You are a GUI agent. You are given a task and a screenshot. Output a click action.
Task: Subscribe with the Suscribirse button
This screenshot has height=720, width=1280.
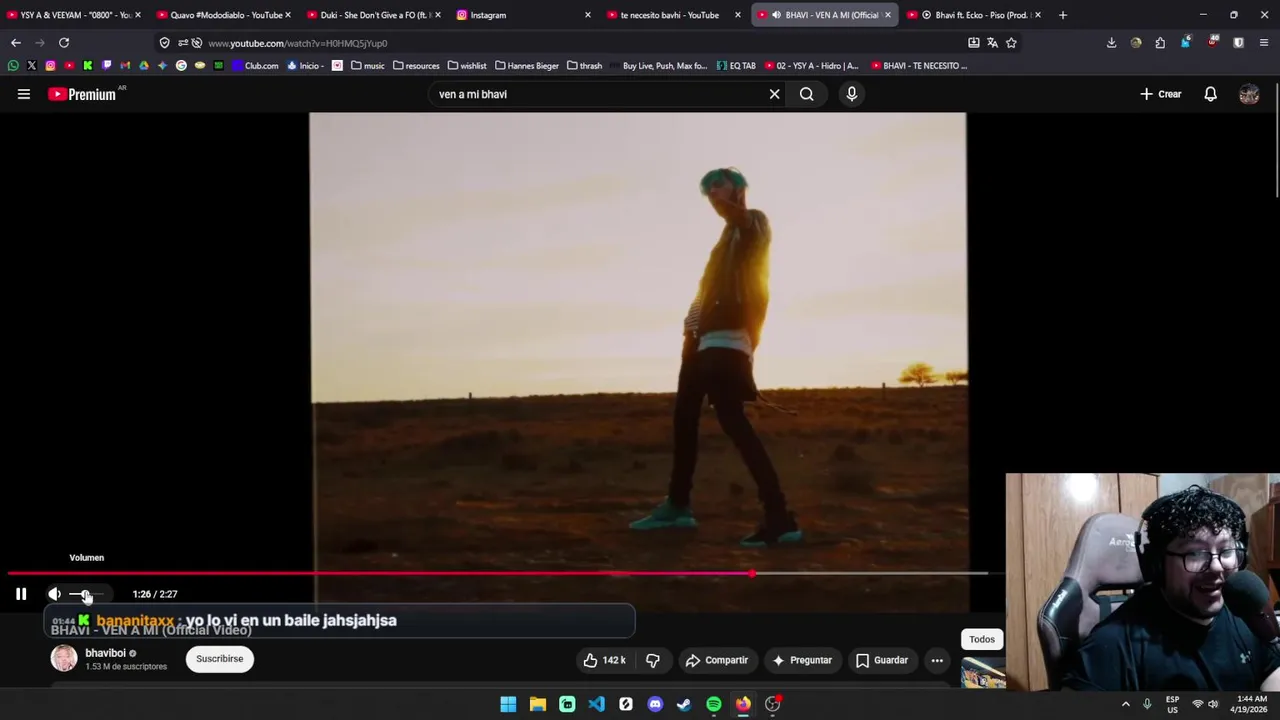tap(220, 659)
